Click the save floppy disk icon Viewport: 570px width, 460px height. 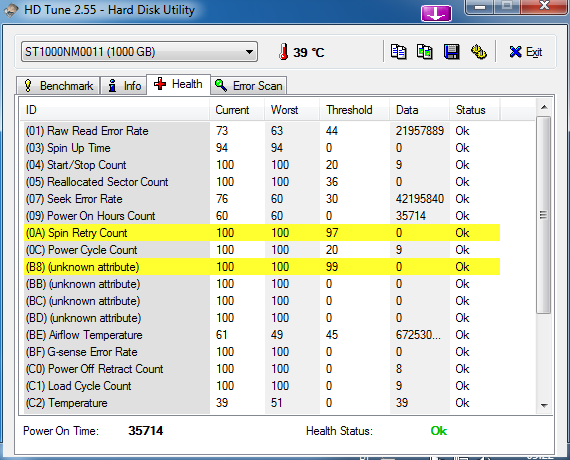click(x=451, y=52)
